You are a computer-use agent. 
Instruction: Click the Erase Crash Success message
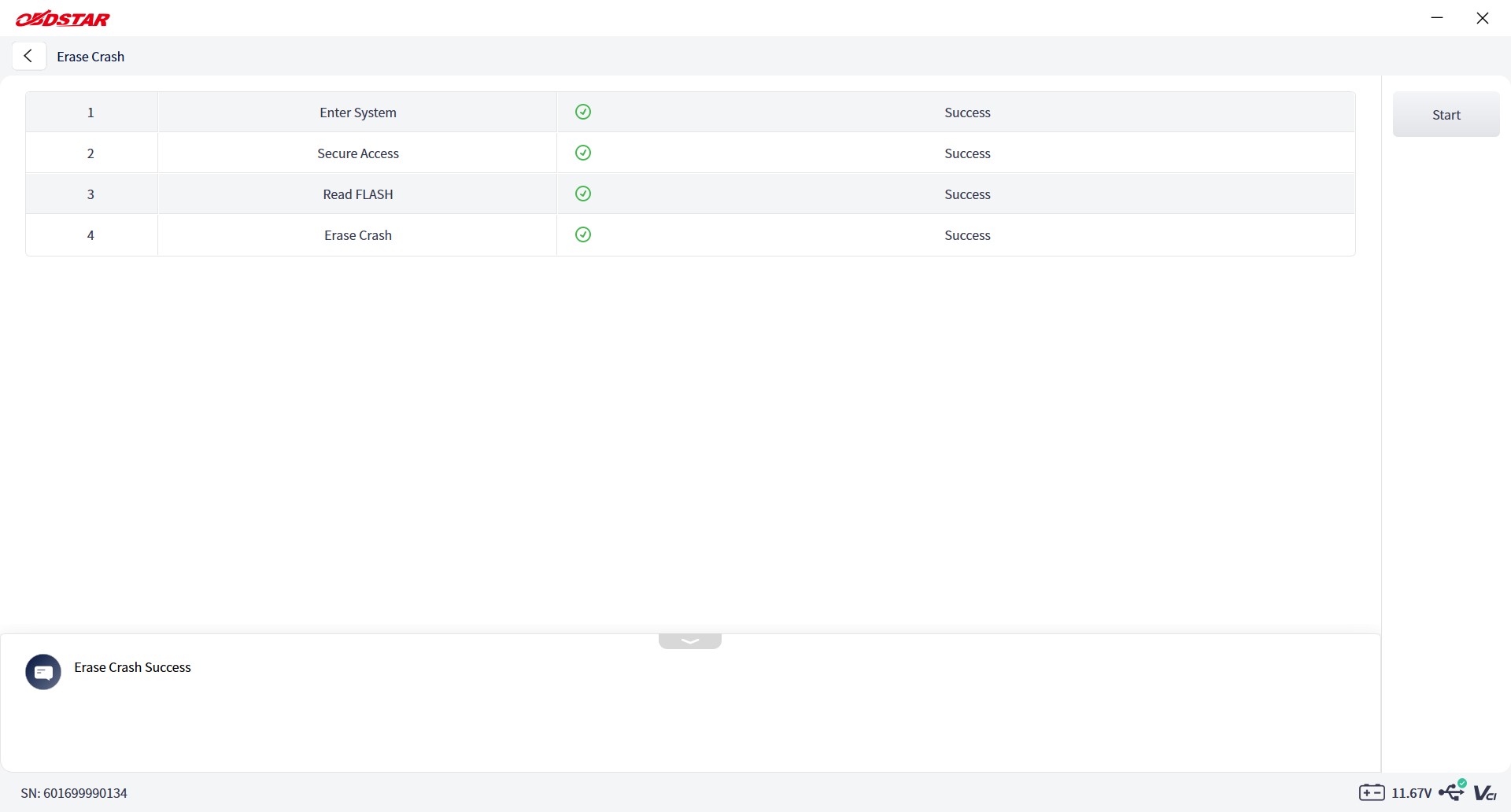[x=132, y=667]
